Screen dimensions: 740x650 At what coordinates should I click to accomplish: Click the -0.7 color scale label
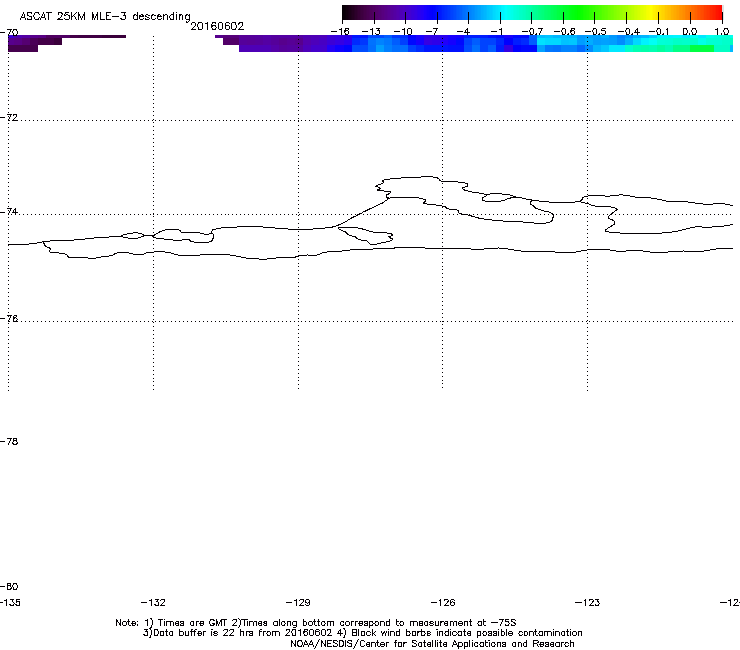point(531,32)
